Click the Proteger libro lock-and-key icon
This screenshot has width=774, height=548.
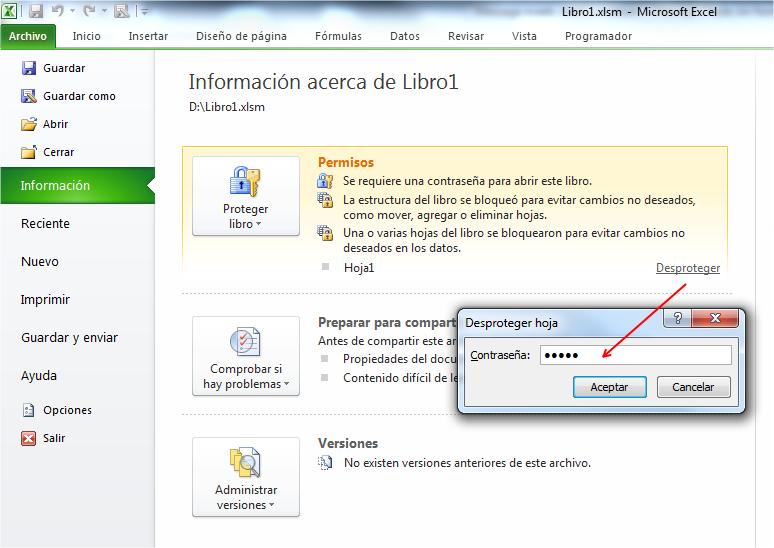(245, 182)
